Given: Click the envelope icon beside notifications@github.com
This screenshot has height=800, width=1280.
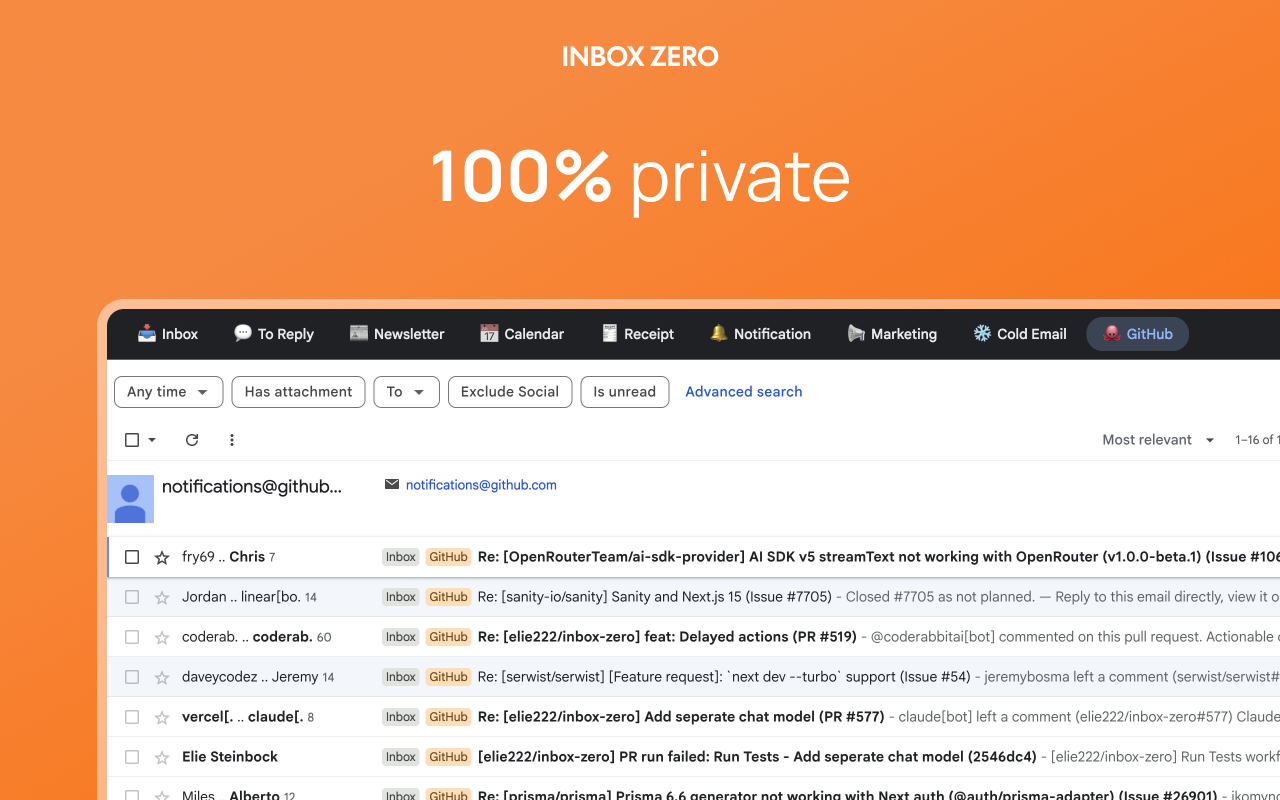Looking at the screenshot, I should click(x=392, y=485).
